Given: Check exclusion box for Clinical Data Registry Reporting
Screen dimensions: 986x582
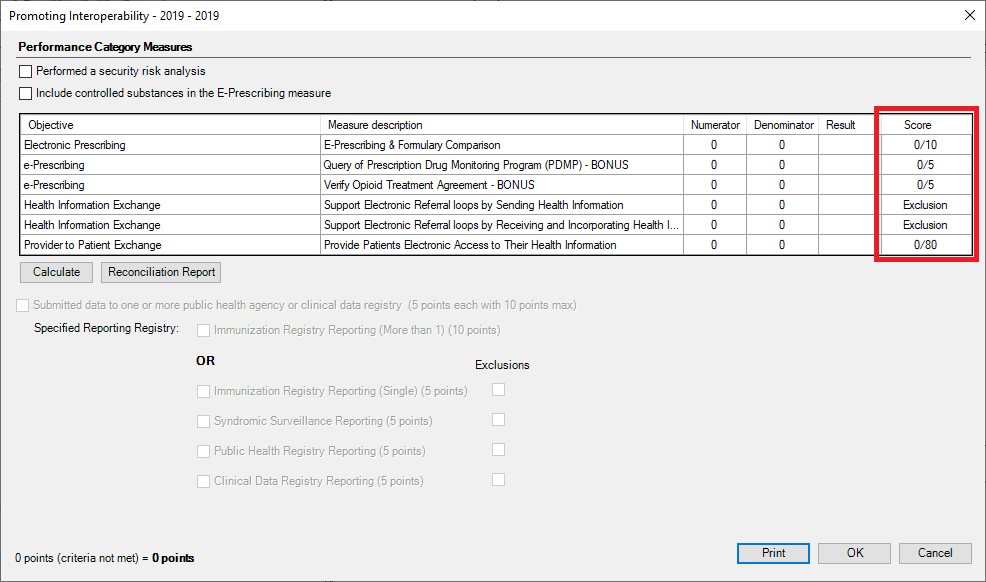Looking at the screenshot, I should coord(499,480).
